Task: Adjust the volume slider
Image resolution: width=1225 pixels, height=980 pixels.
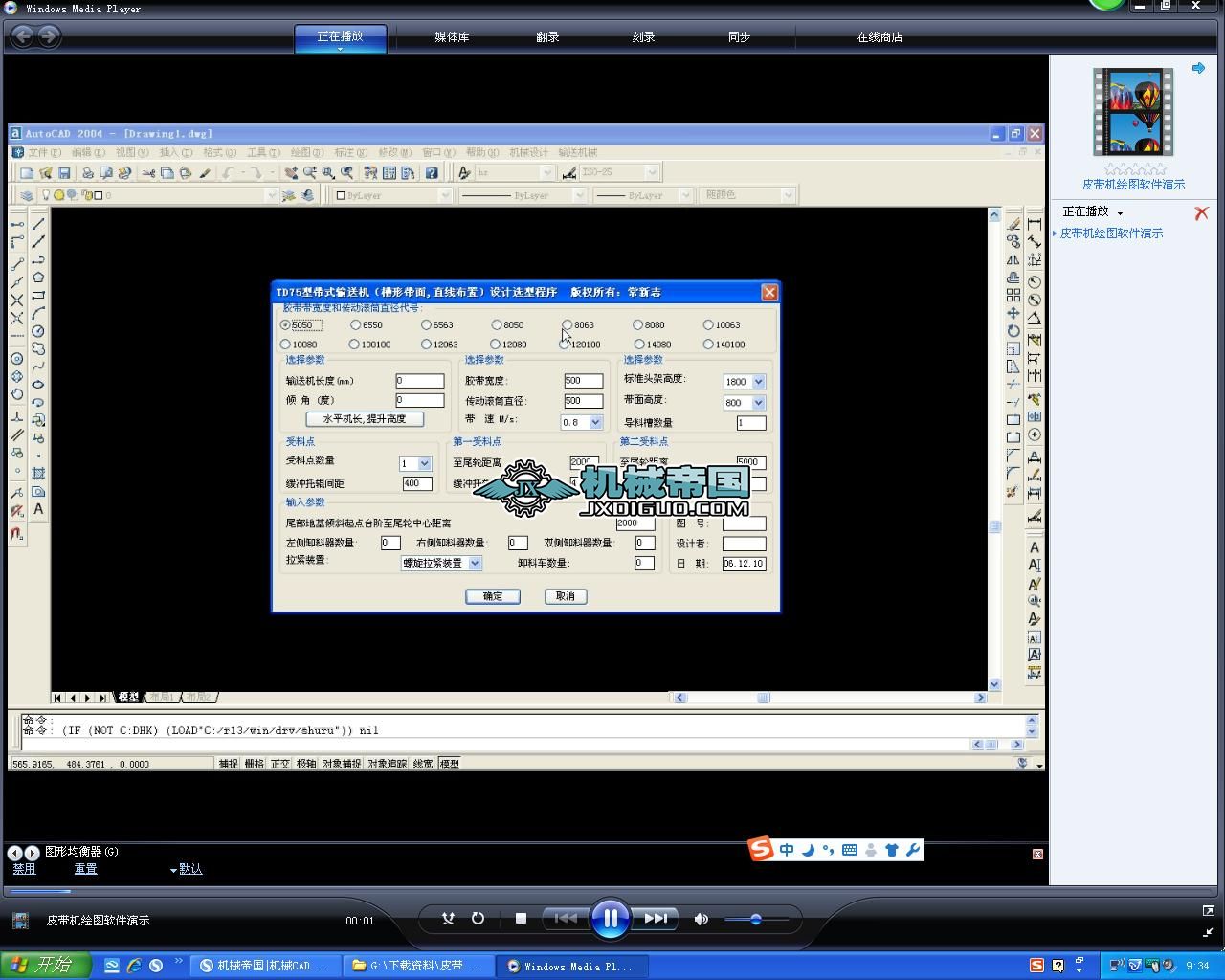Action: 755,920
